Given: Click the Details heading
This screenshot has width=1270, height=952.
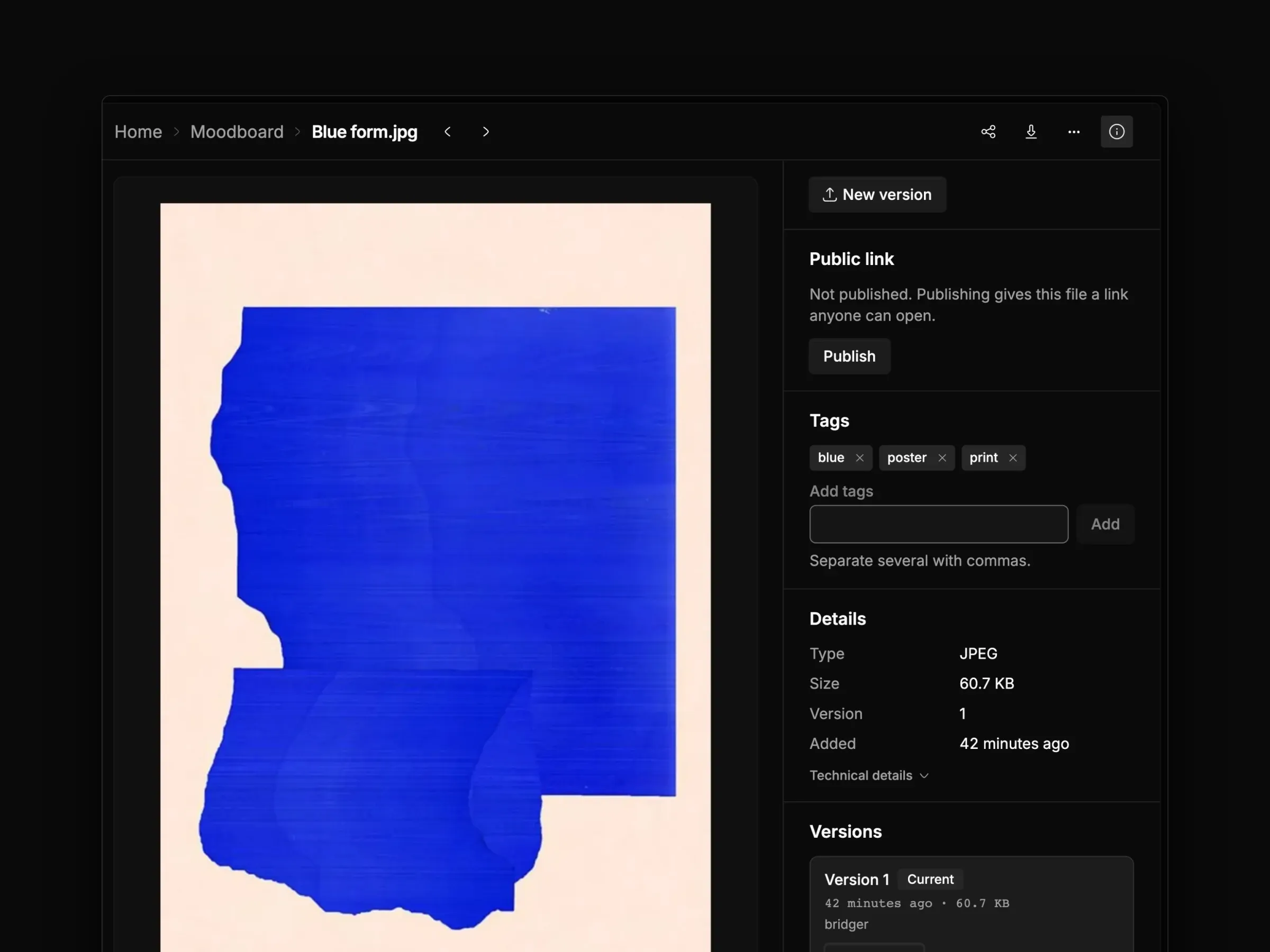Looking at the screenshot, I should [x=838, y=619].
